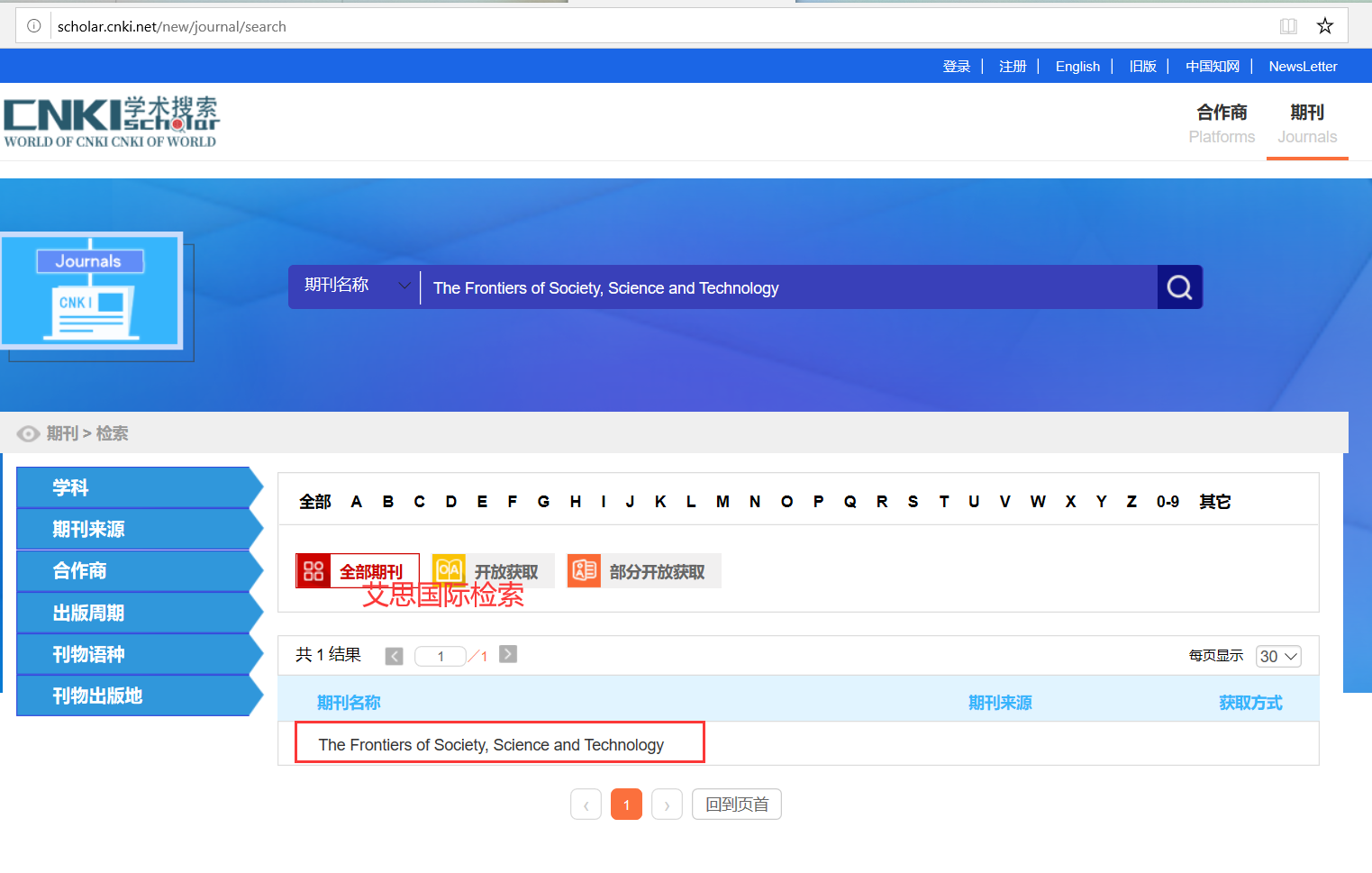The height and width of the screenshot is (873, 1372).
Task: Expand the 期刊来源 filter
Action: point(140,529)
